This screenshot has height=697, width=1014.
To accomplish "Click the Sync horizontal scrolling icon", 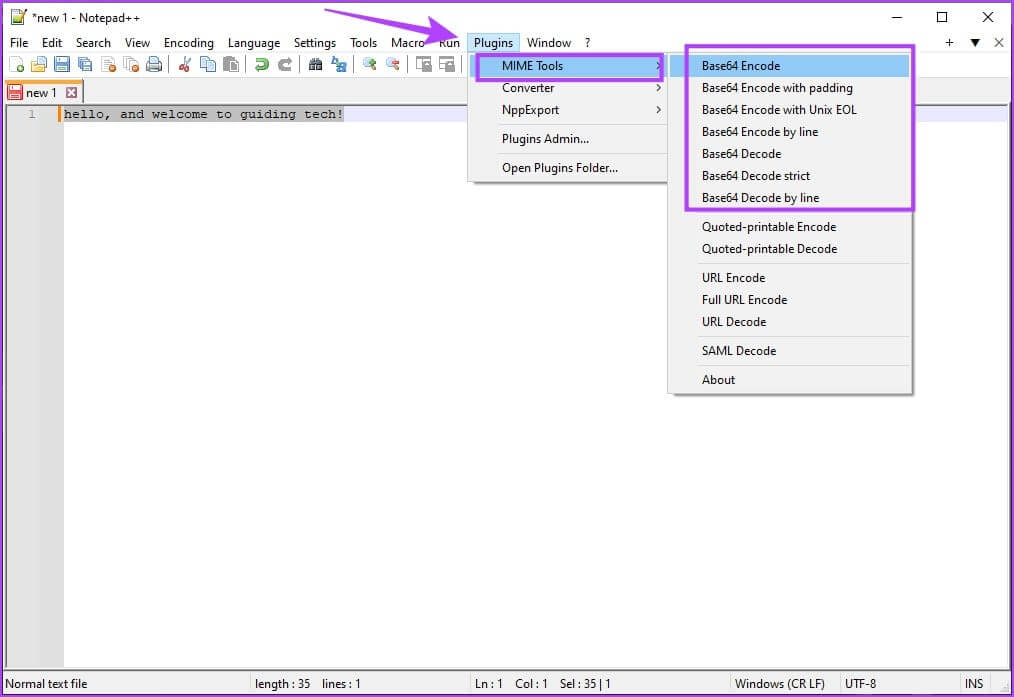I will pyautogui.click(x=447, y=64).
